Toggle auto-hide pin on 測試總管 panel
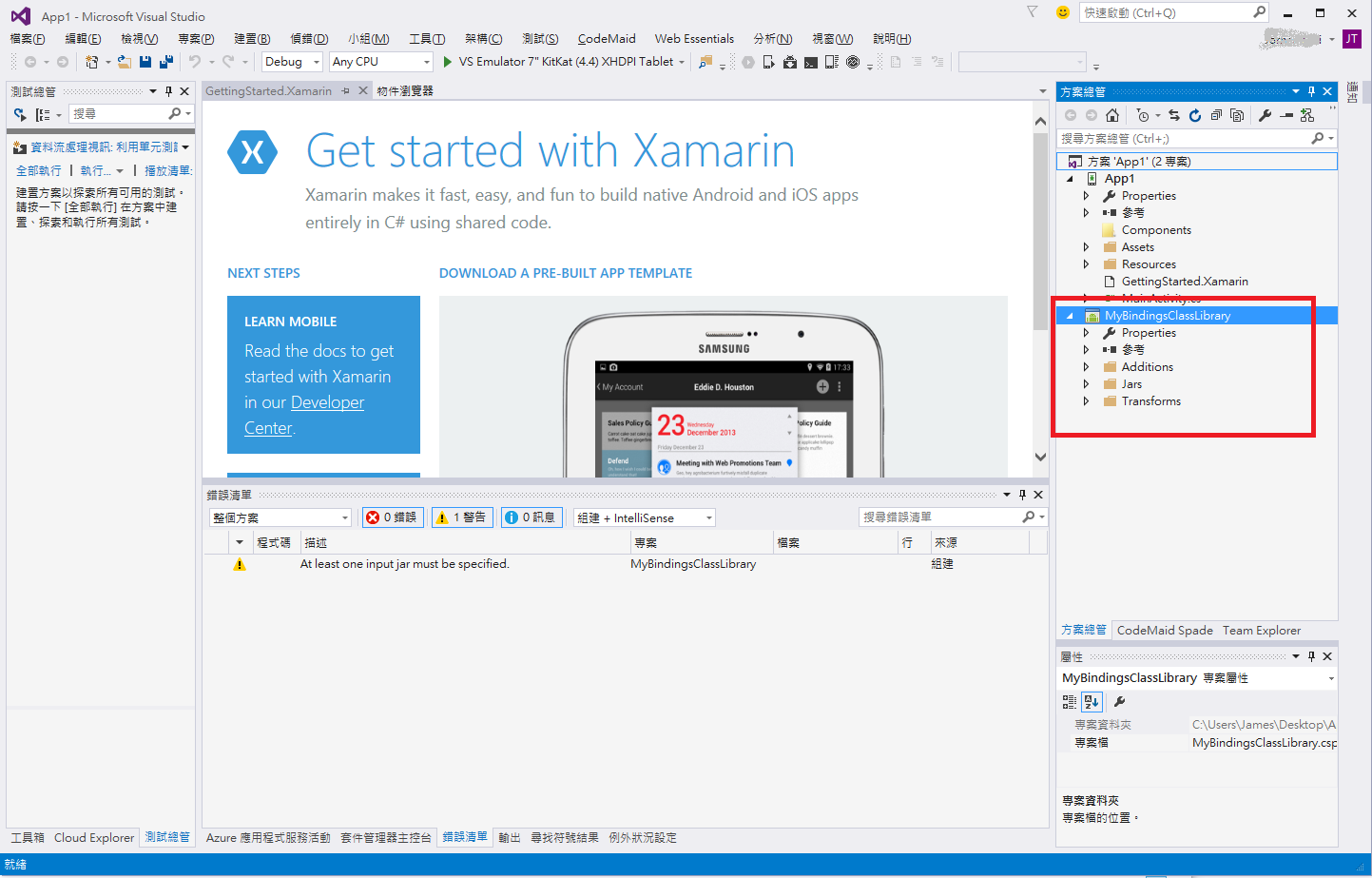Viewport: 1372px width, 878px height. coord(168,91)
